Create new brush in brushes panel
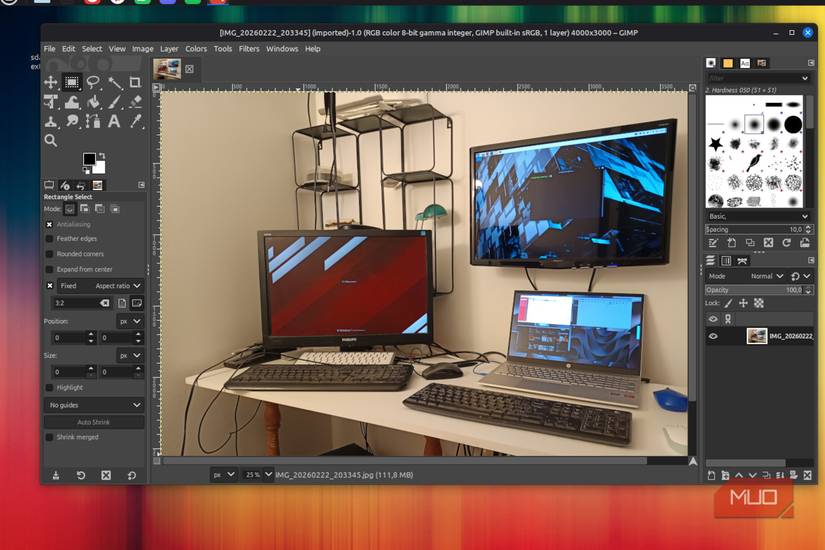The height and width of the screenshot is (550, 825). (731, 243)
